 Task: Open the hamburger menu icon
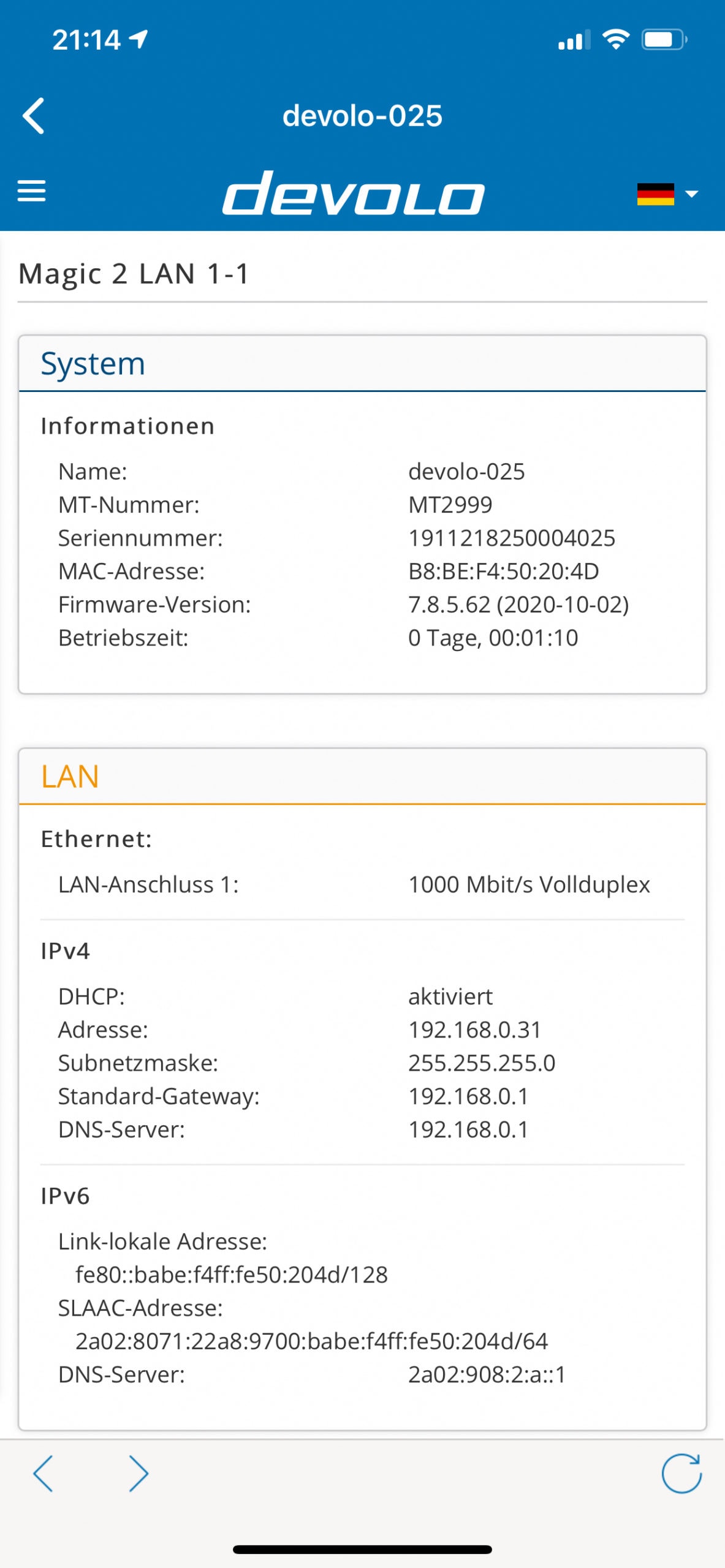[31, 191]
